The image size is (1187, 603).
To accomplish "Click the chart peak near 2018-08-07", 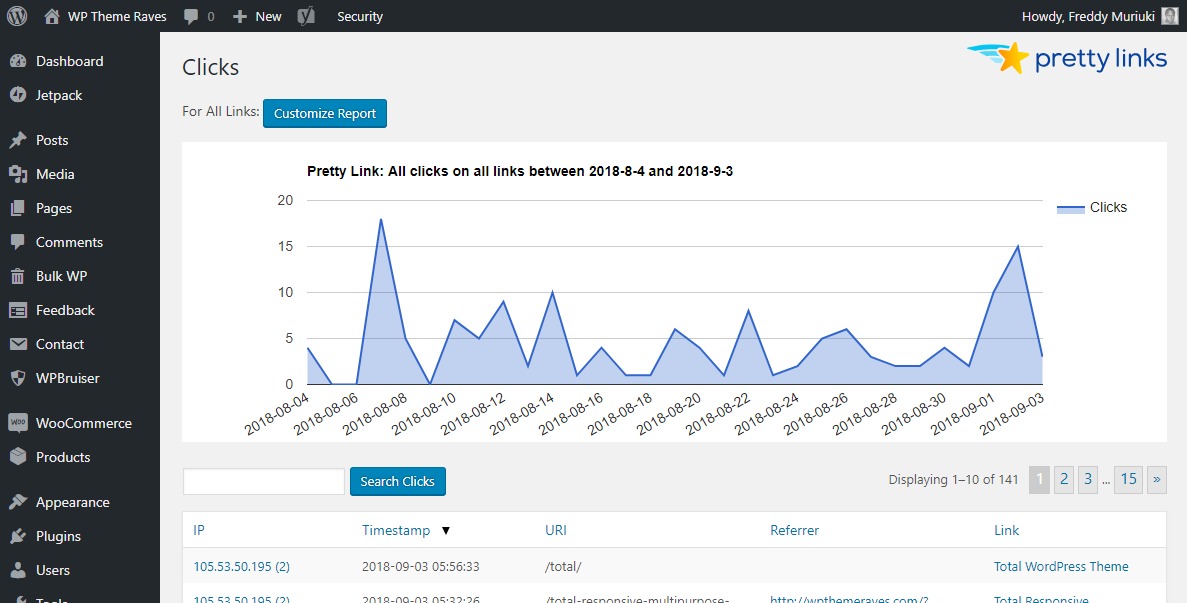I will pos(381,219).
